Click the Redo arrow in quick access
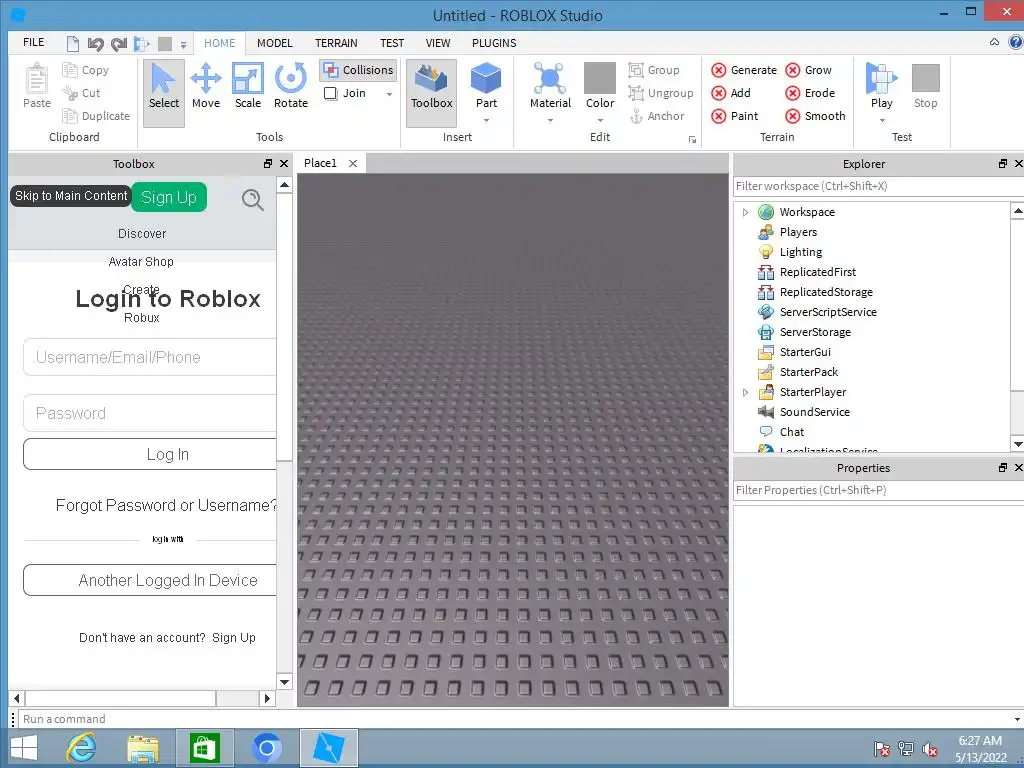Viewport: 1024px width, 768px height. [x=118, y=44]
